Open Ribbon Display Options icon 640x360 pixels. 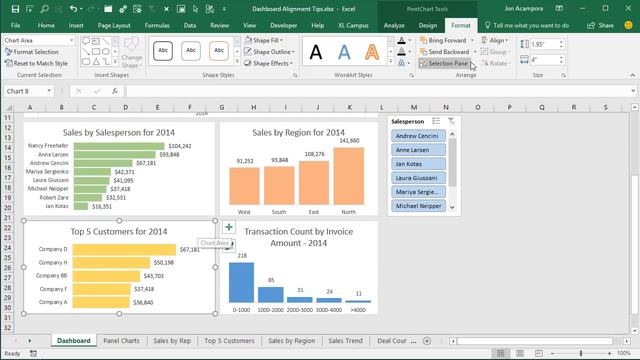point(559,9)
